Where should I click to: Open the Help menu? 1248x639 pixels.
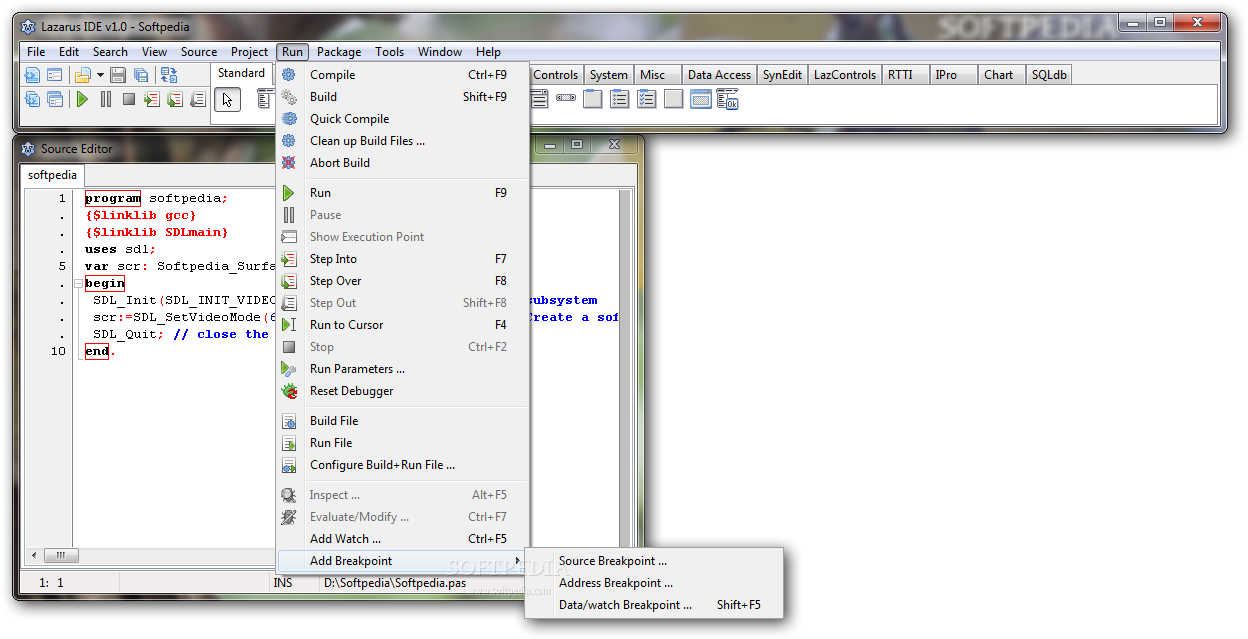coord(488,52)
